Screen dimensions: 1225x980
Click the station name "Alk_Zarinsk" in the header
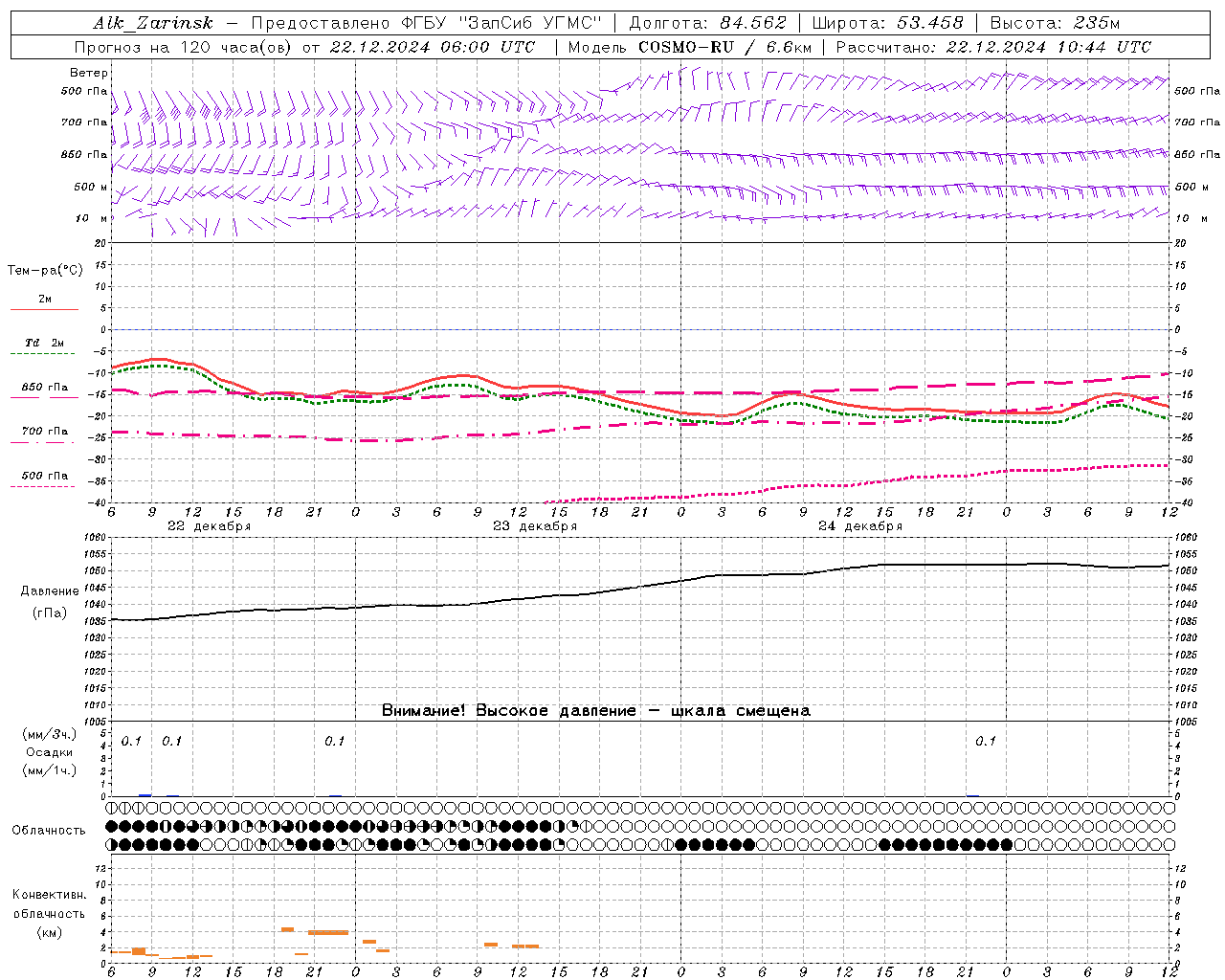point(153,23)
